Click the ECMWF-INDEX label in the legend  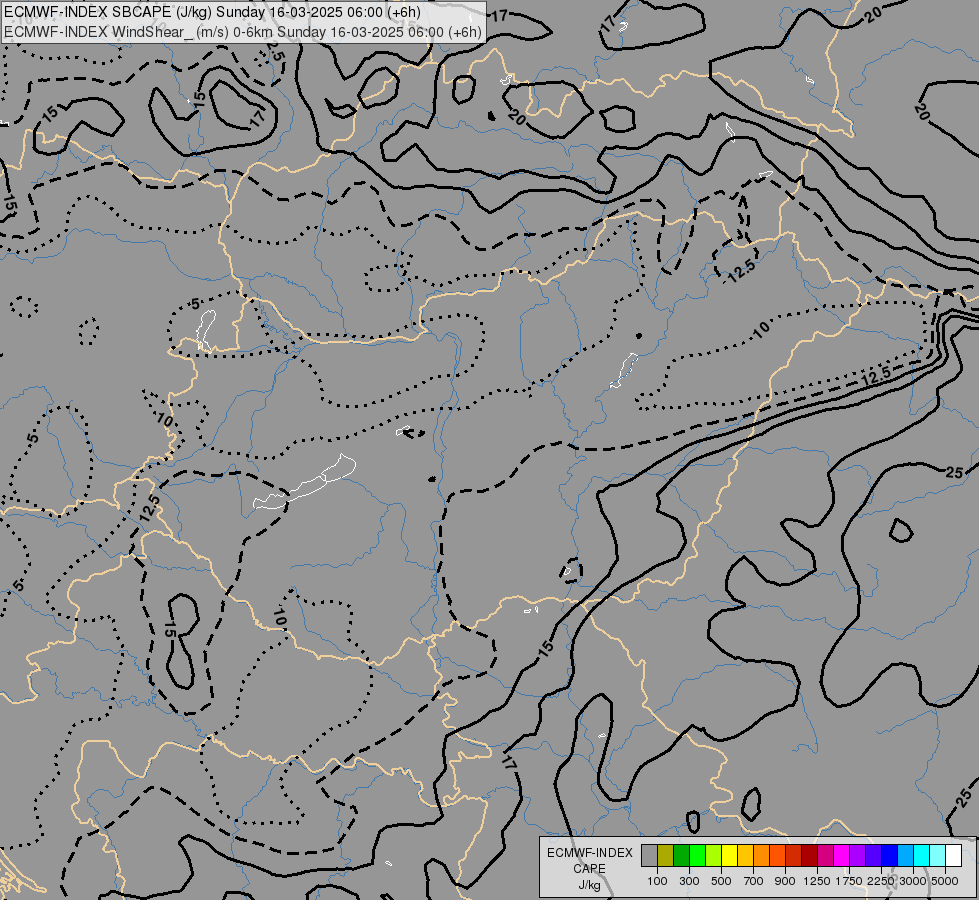point(590,853)
